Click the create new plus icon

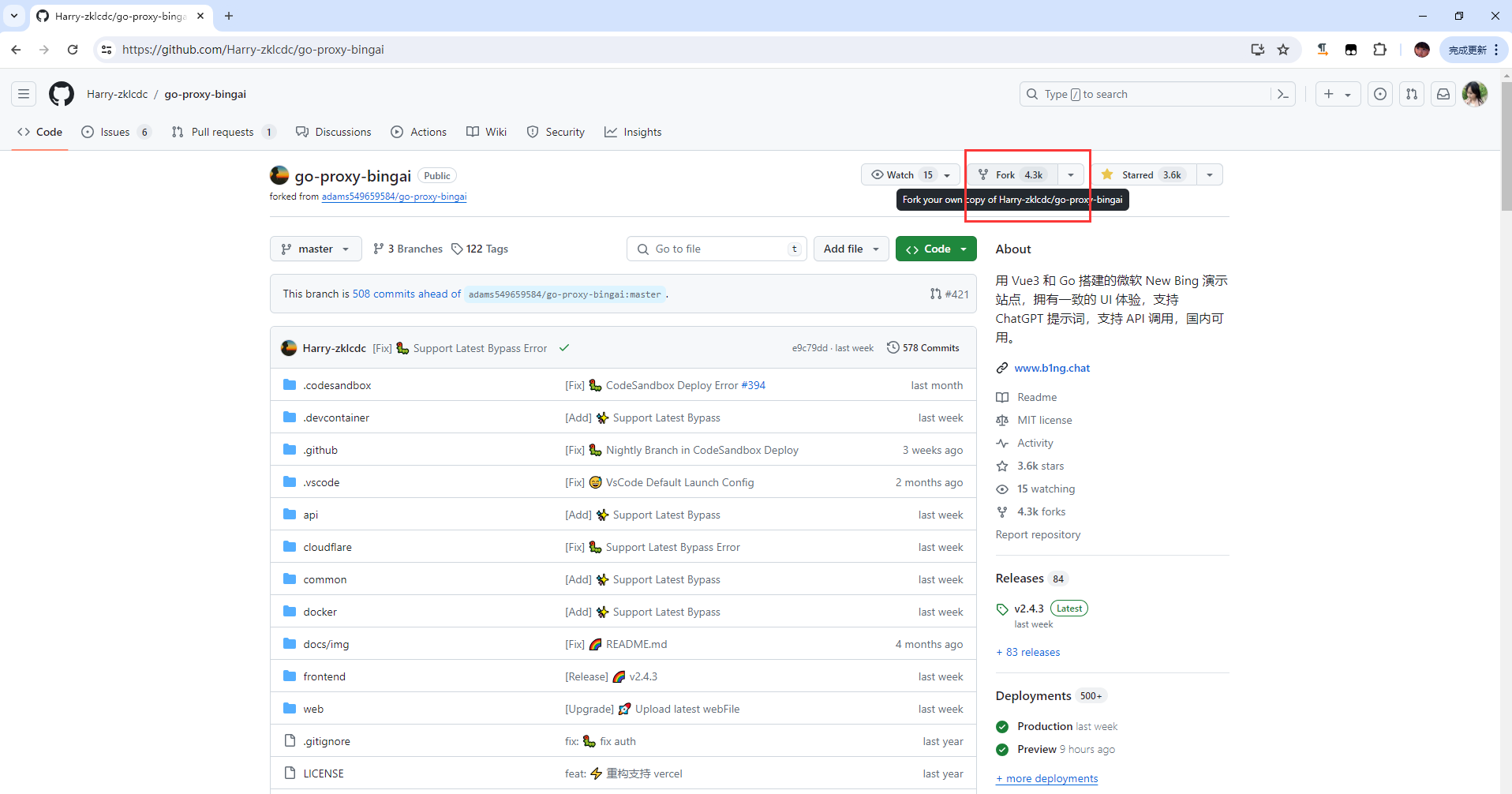1329,94
